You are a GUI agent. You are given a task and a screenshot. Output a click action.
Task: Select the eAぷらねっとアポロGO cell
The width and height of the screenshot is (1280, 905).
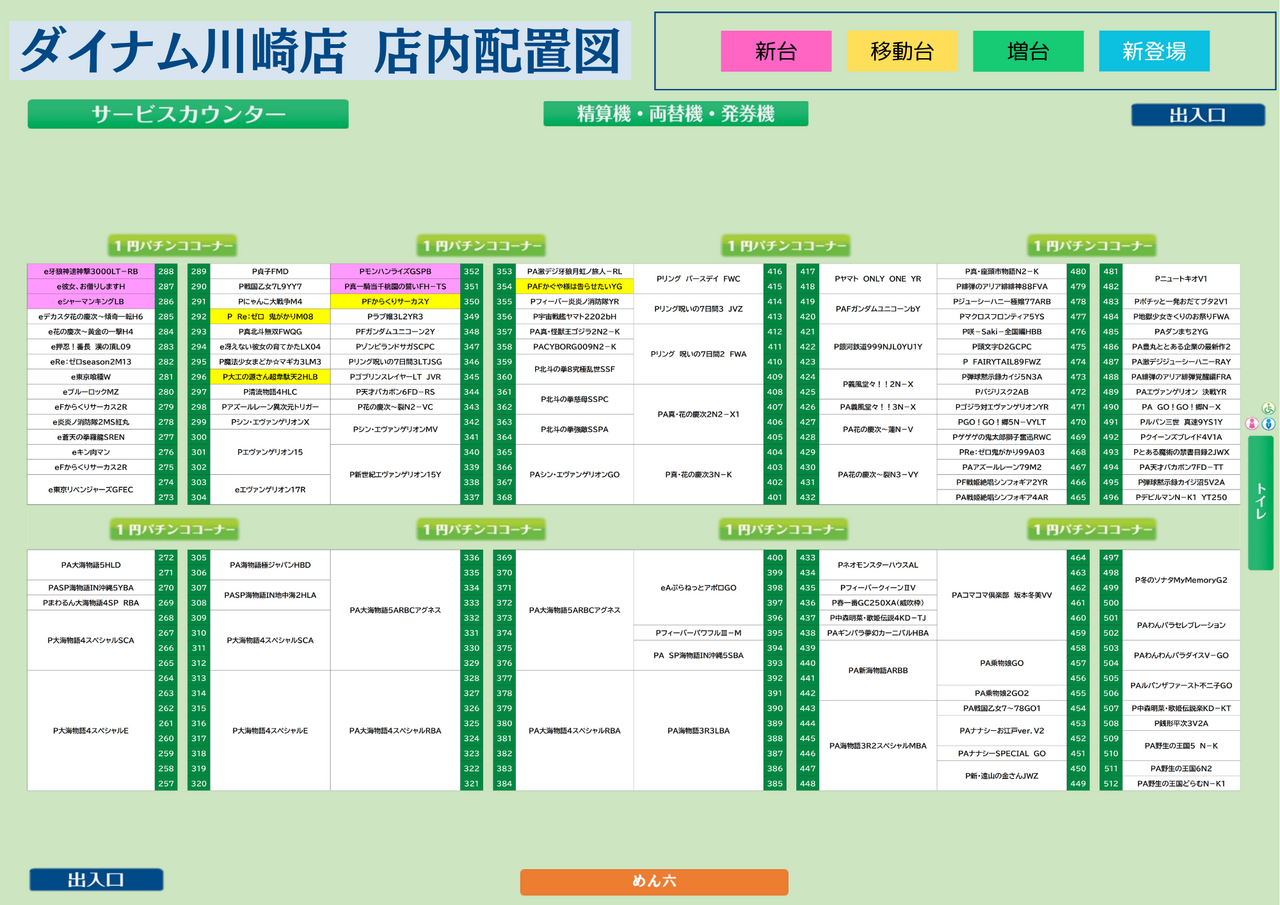point(698,588)
